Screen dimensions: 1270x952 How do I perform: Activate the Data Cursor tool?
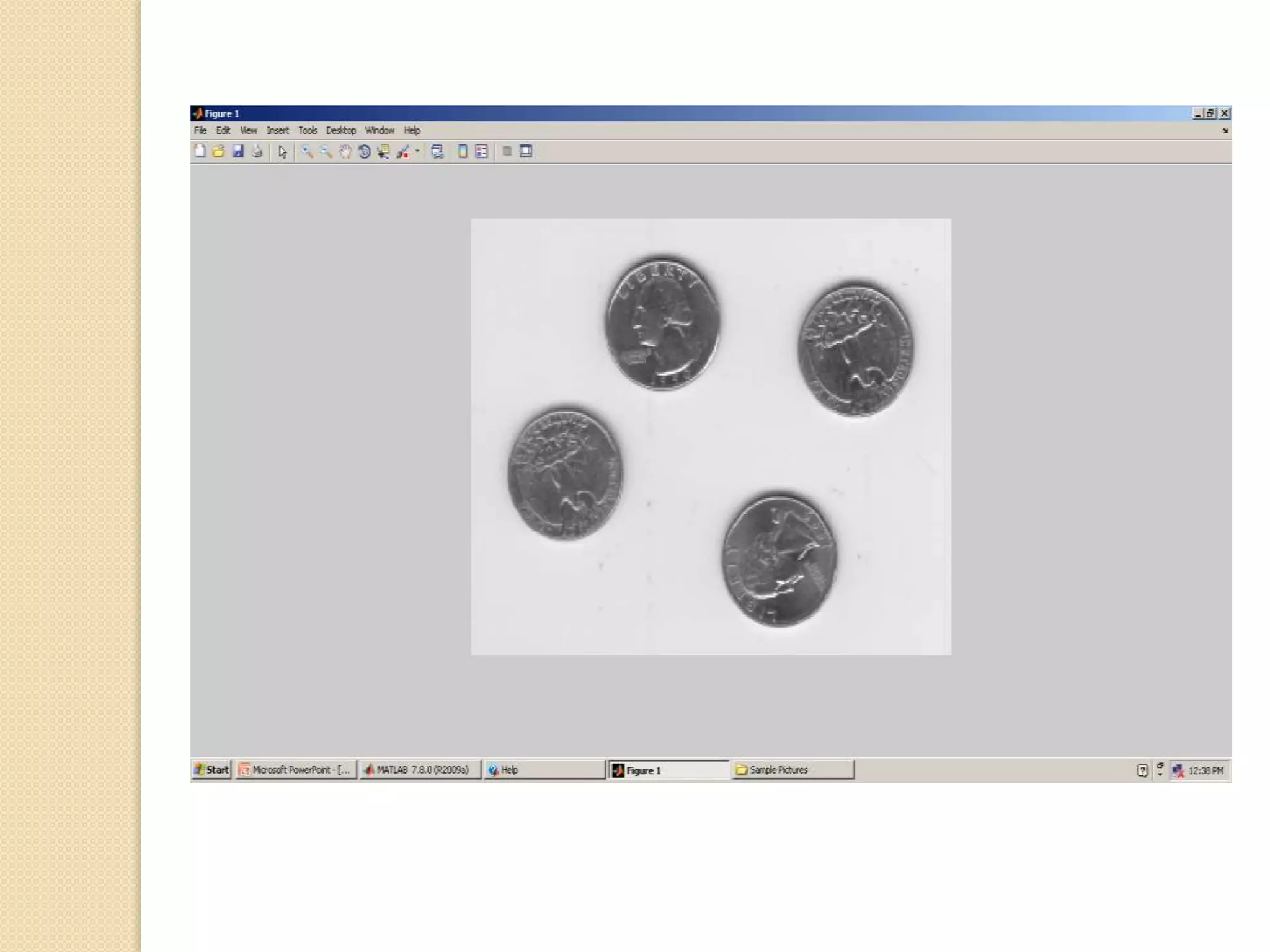pyautogui.click(x=384, y=151)
